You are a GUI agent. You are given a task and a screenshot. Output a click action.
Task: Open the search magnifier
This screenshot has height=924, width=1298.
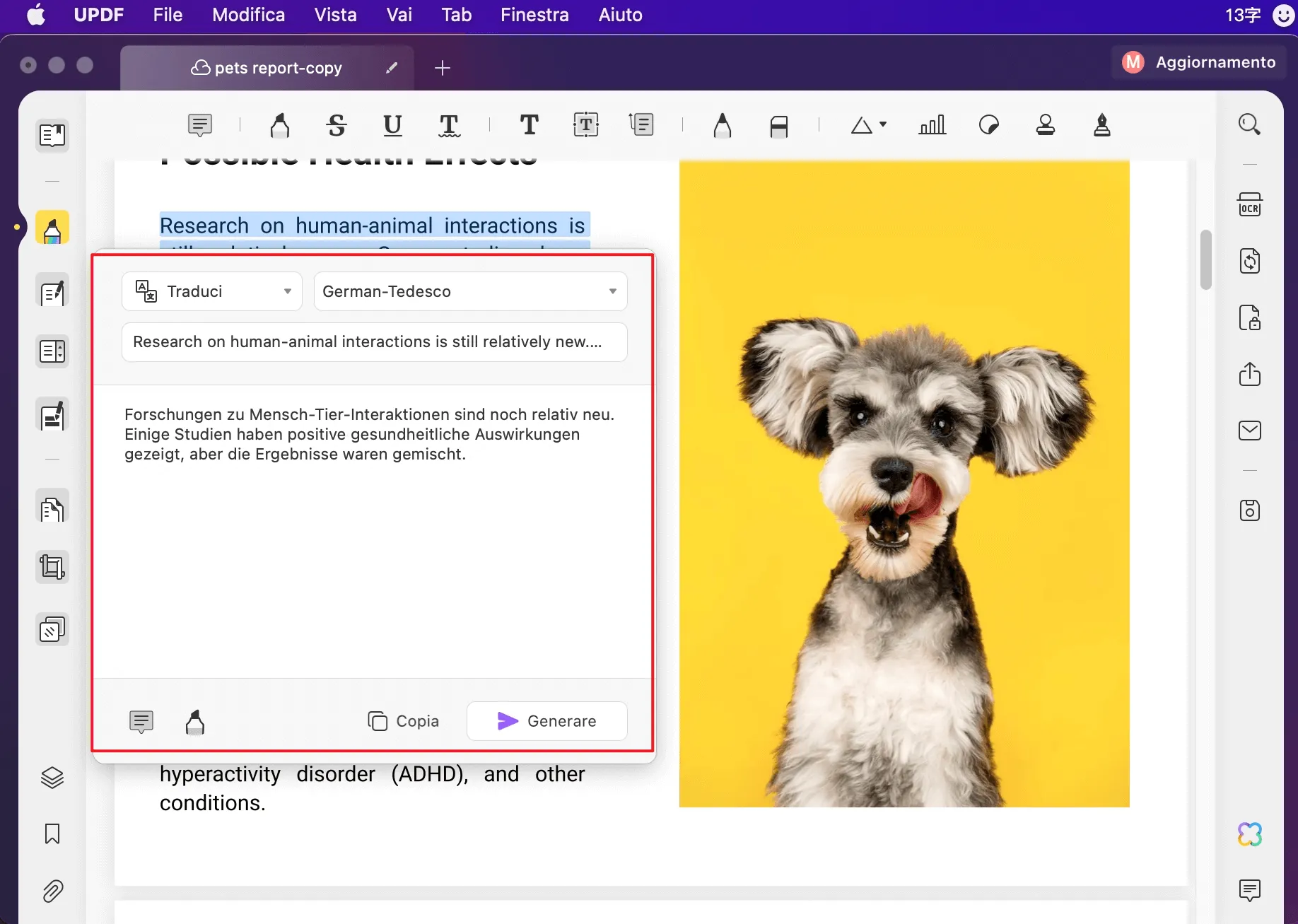pos(1249,124)
